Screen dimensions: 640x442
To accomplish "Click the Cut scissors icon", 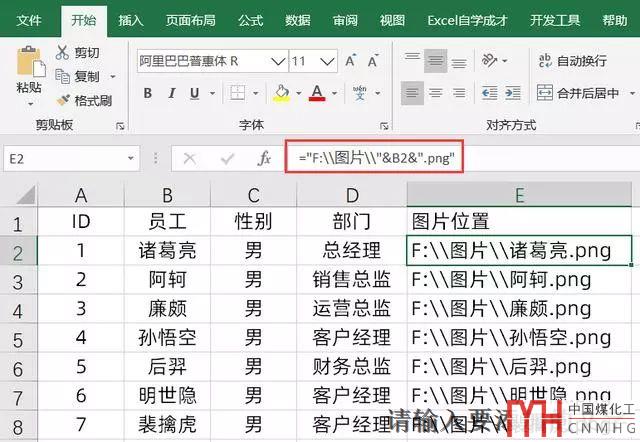I will click(62, 53).
